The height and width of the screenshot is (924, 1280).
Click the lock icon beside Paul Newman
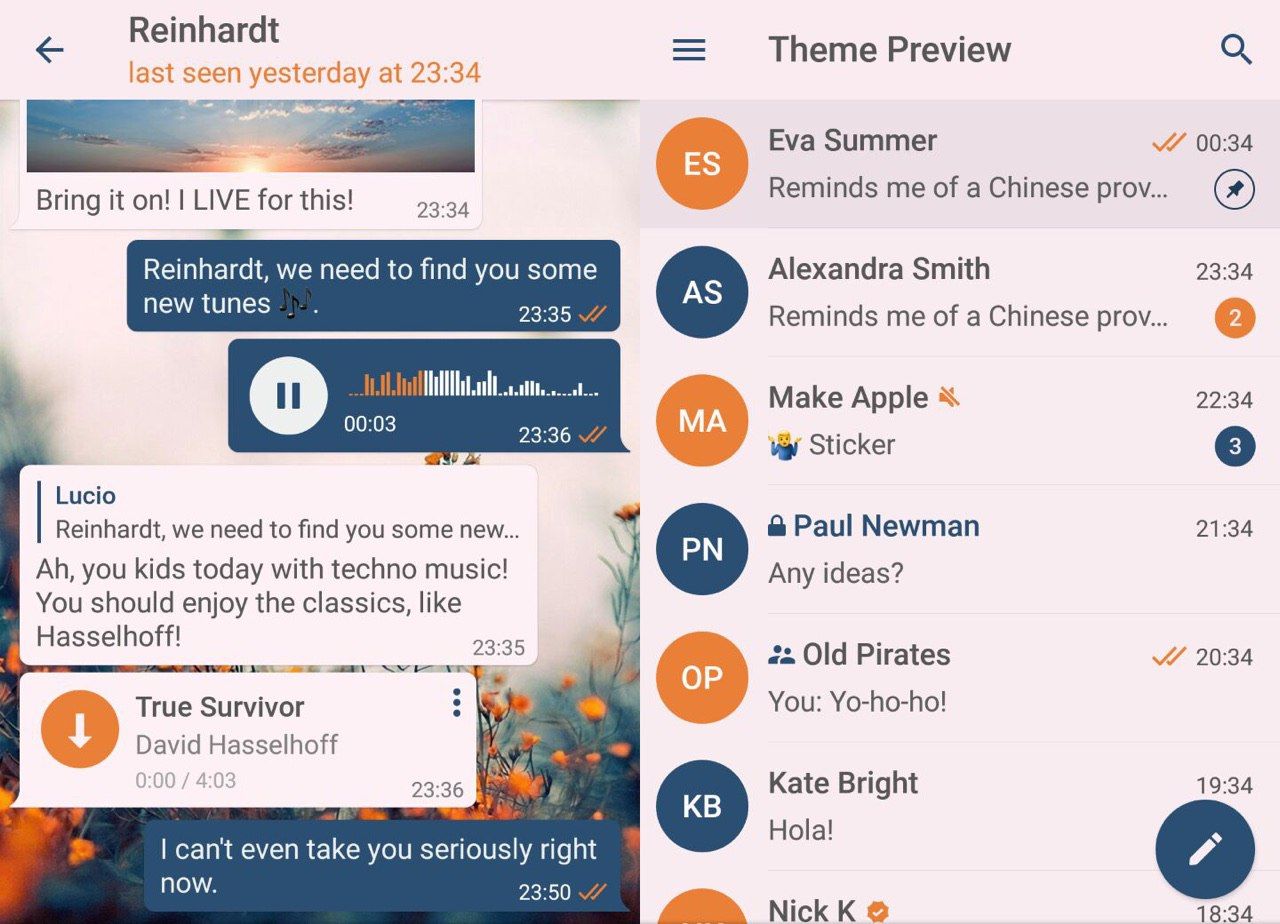tap(776, 526)
